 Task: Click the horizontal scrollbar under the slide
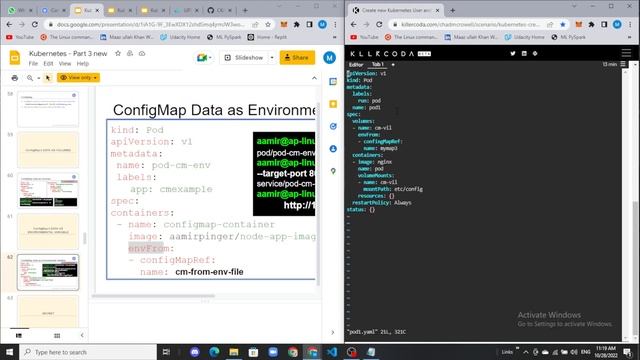153,296
